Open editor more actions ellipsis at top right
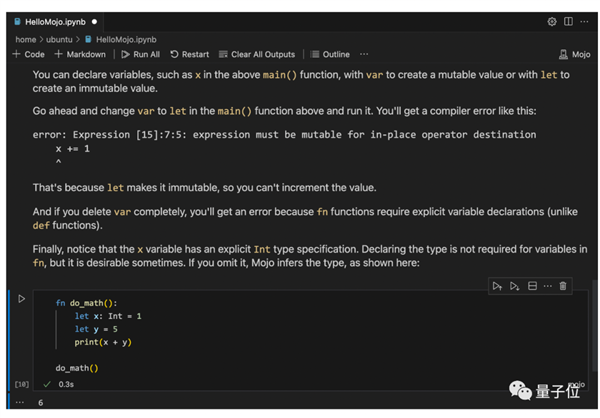600x418 pixels. (584, 21)
